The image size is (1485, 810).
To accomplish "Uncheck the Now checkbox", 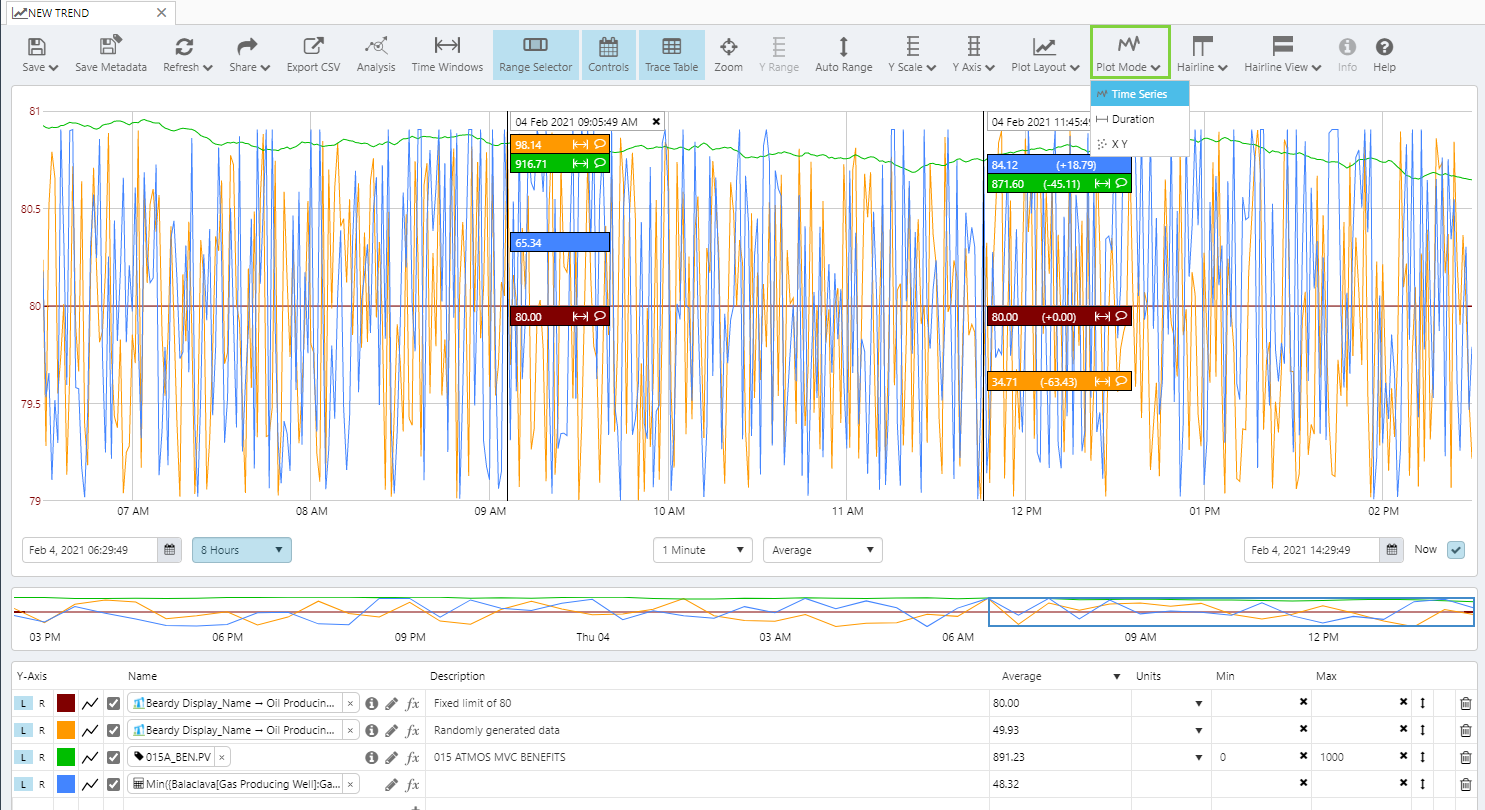I will pyautogui.click(x=1455, y=550).
